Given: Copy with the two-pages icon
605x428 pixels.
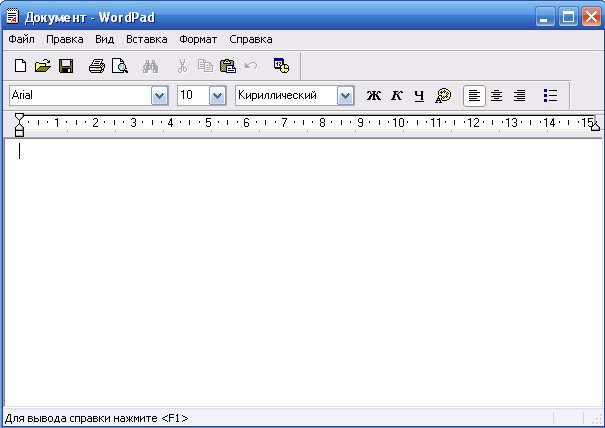Looking at the screenshot, I should point(205,66).
